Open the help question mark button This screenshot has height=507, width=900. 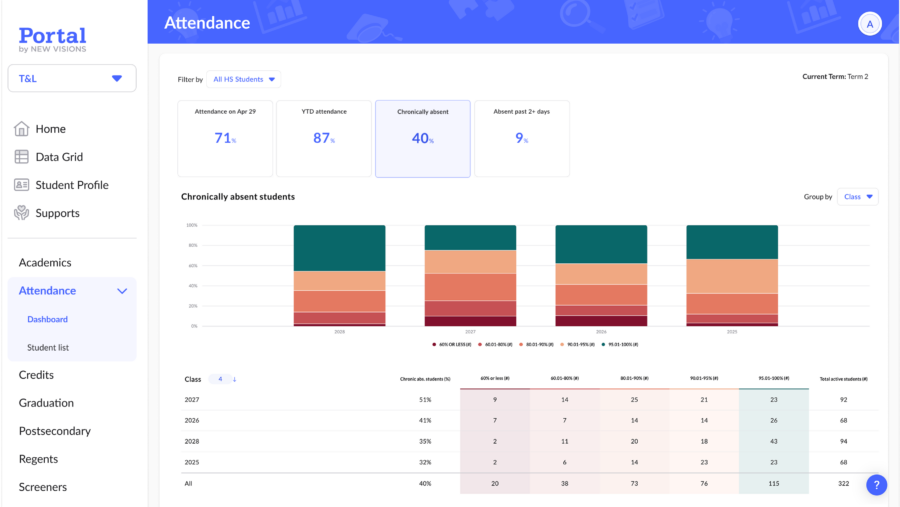(876, 485)
